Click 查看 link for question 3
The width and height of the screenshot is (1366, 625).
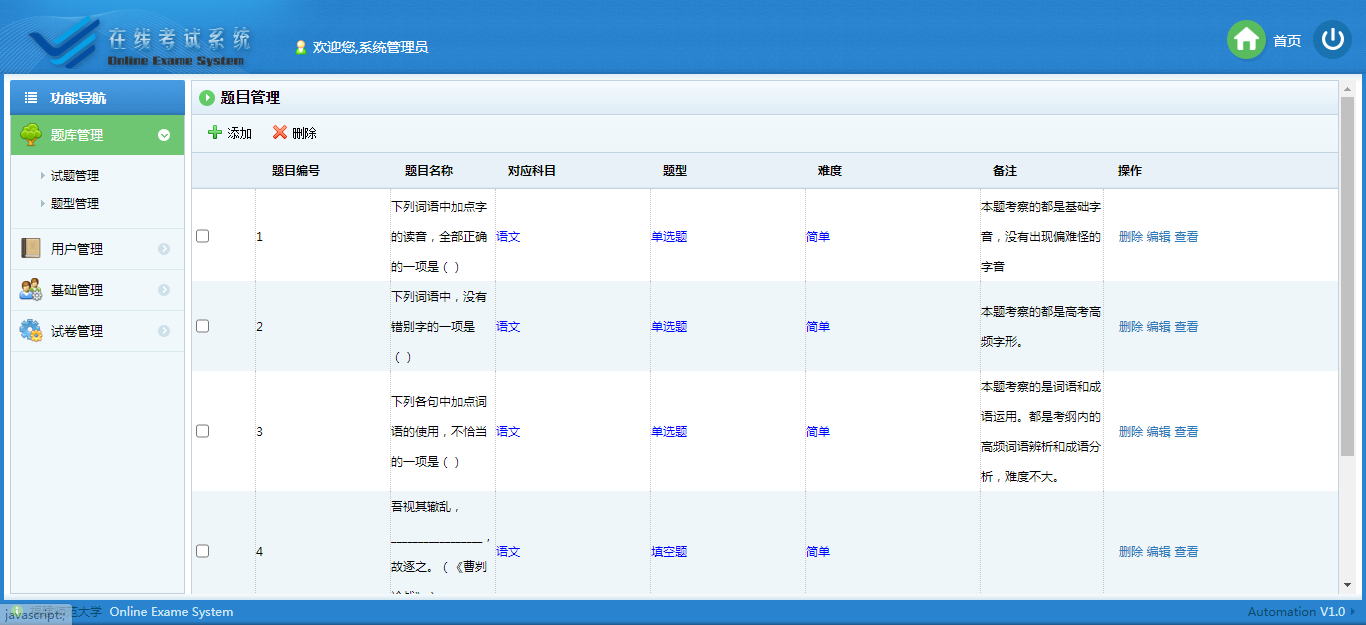click(1186, 432)
